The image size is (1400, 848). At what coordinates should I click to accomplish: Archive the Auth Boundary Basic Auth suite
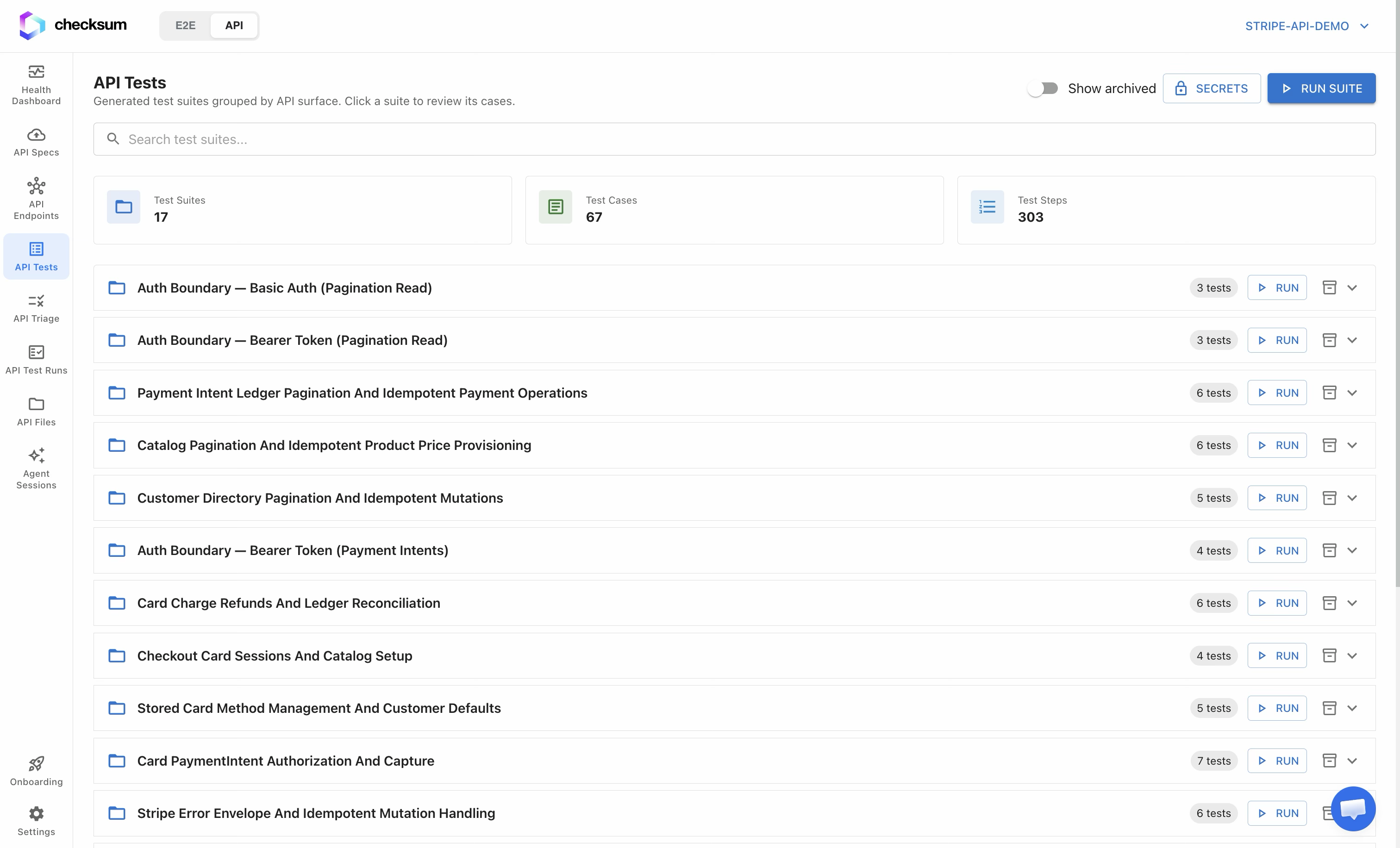1330,287
